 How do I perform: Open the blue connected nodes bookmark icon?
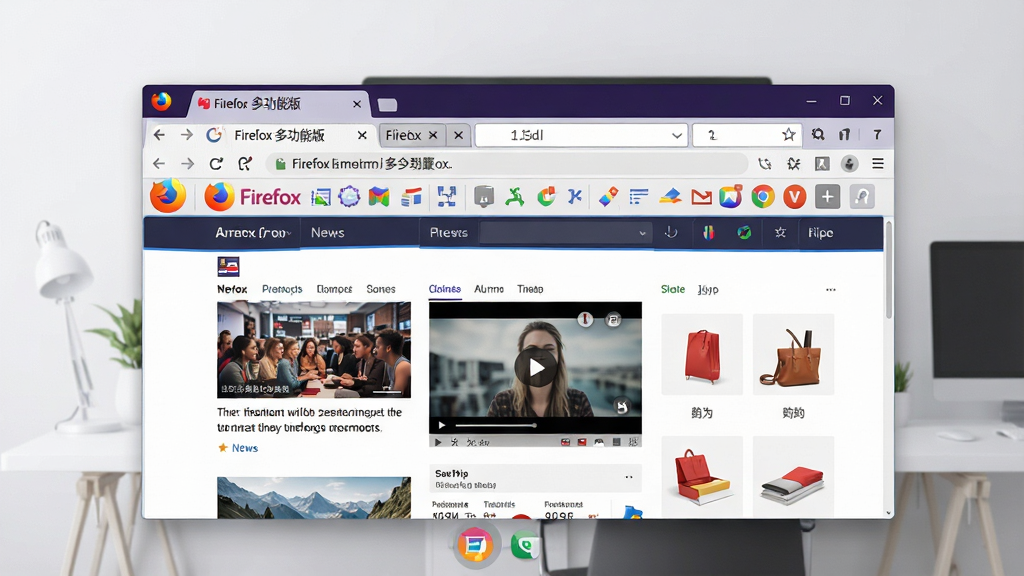[x=447, y=197]
